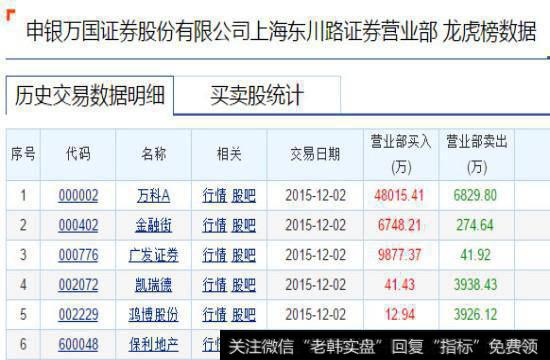Viewport: 550px width, 360px height.
Task: Click the 相关 column header
Action: point(229,154)
